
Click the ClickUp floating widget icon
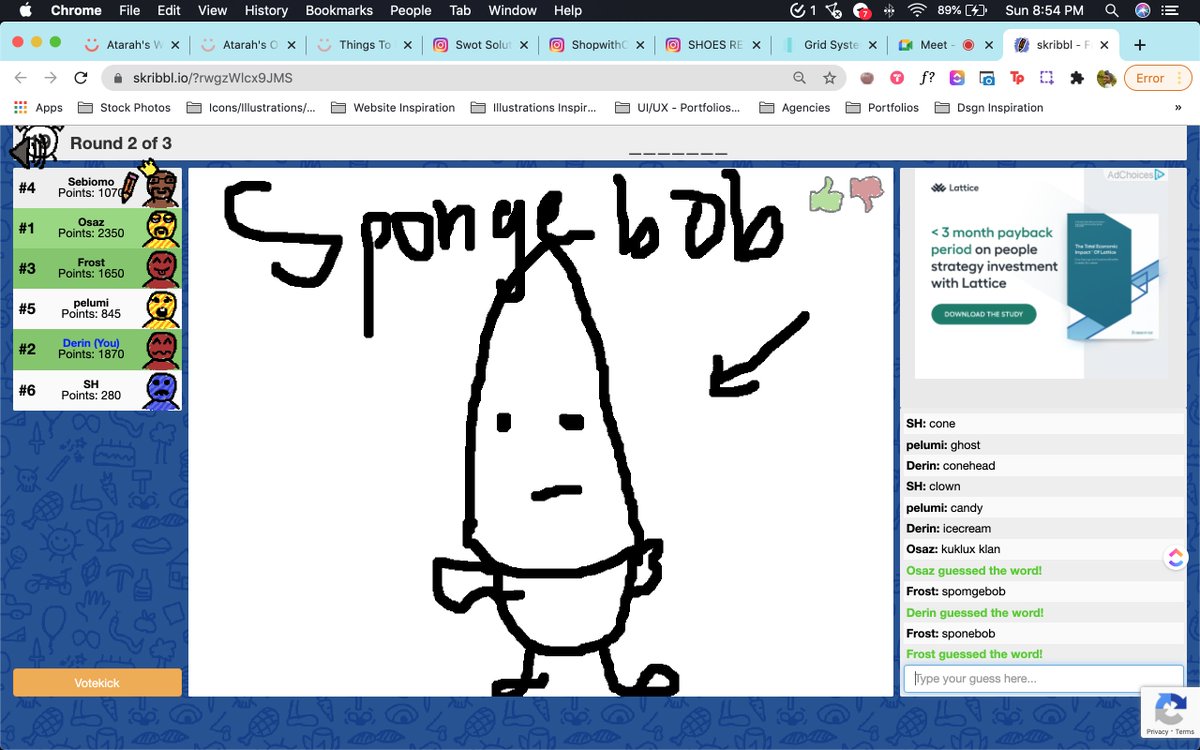1176,557
